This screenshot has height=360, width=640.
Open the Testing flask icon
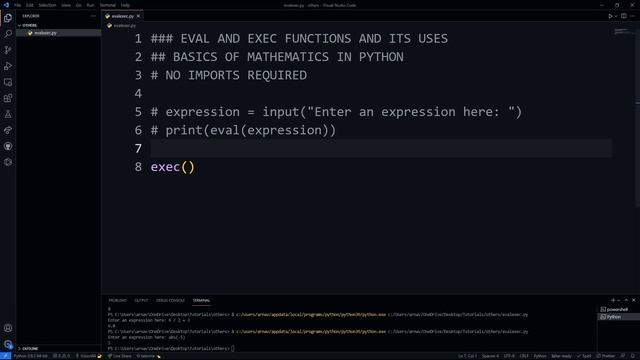pyautogui.click(x=8, y=114)
